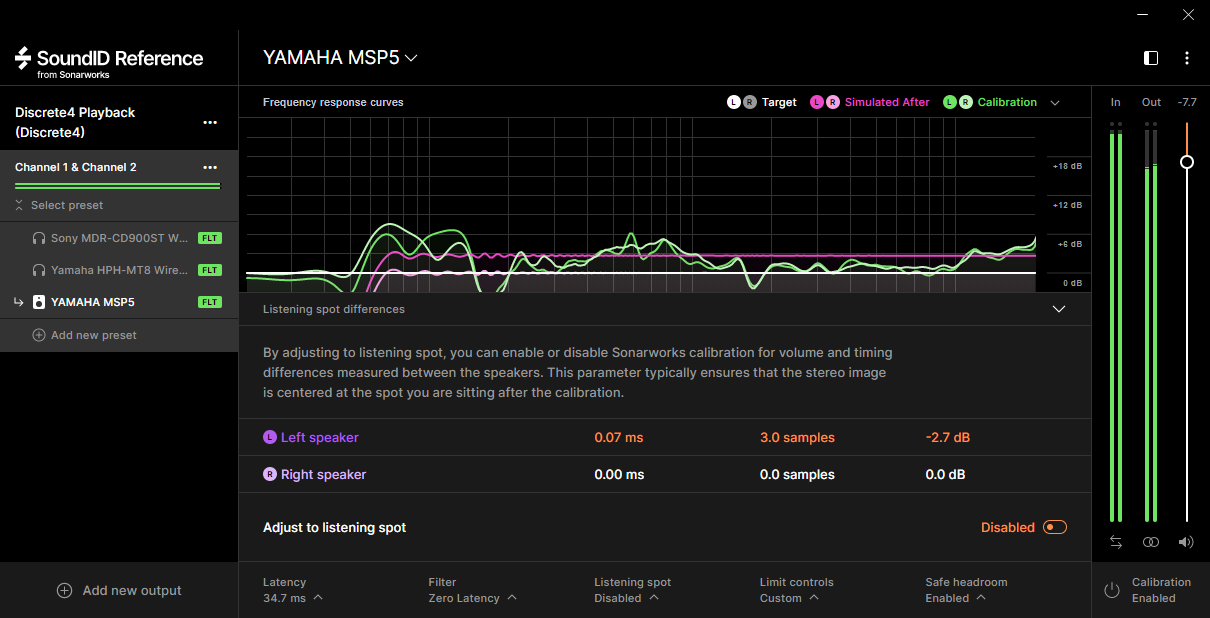Click the purple L badge of Left speaker

pos(270,437)
